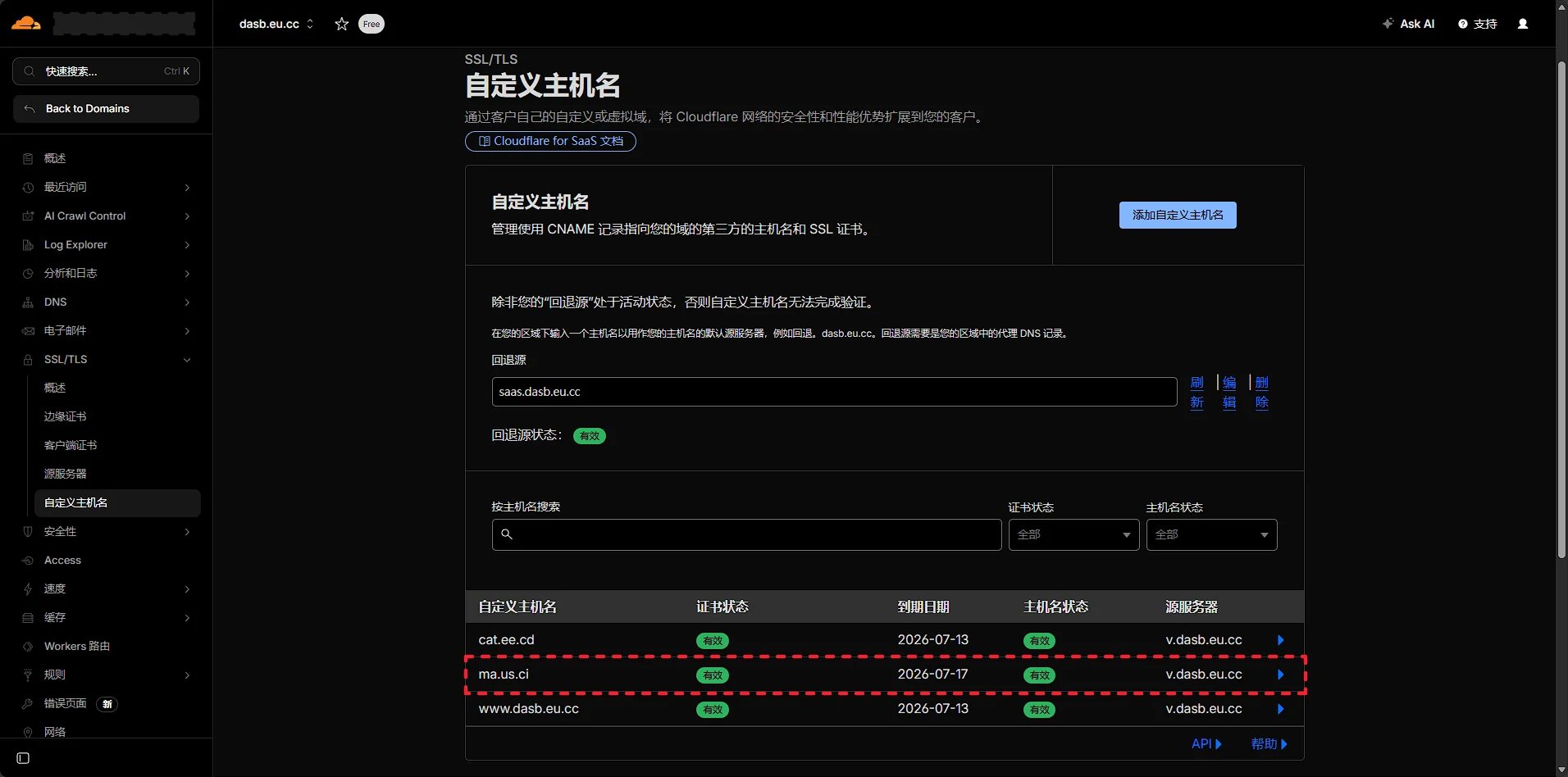This screenshot has width=1568, height=777.
Task: Click the 回退源 input field
Action: pyautogui.click(x=834, y=392)
